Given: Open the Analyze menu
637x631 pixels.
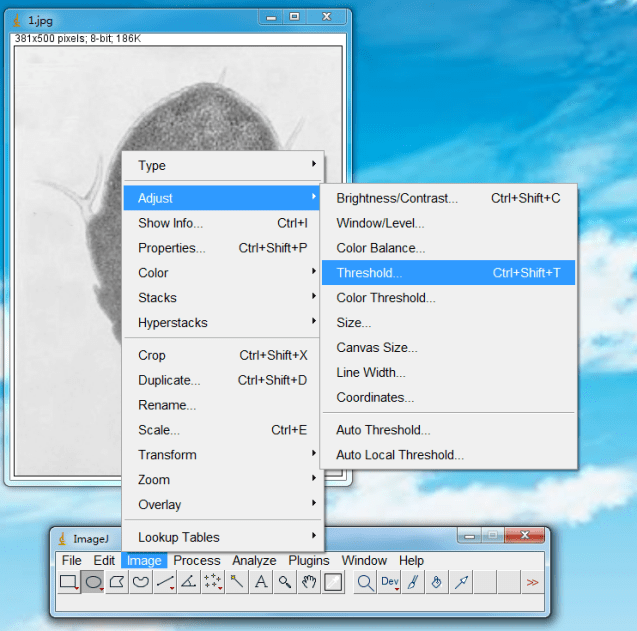Looking at the screenshot, I should point(254,561).
